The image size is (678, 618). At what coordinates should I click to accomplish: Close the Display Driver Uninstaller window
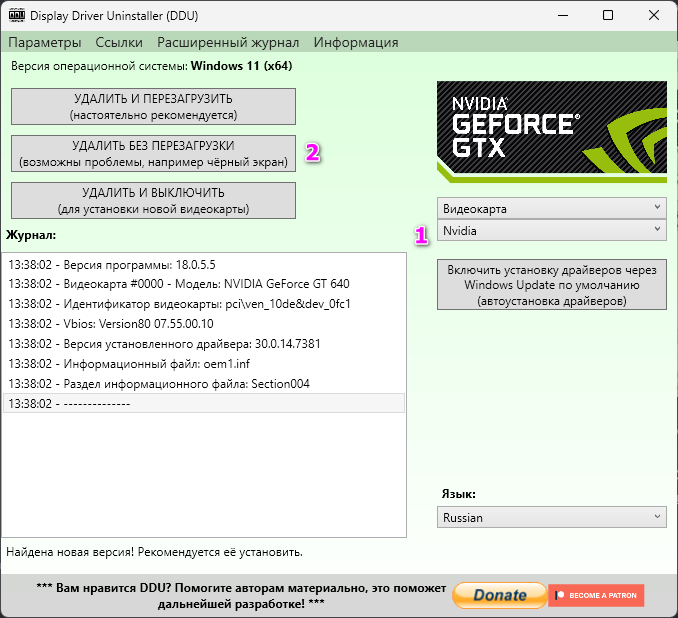(654, 16)
